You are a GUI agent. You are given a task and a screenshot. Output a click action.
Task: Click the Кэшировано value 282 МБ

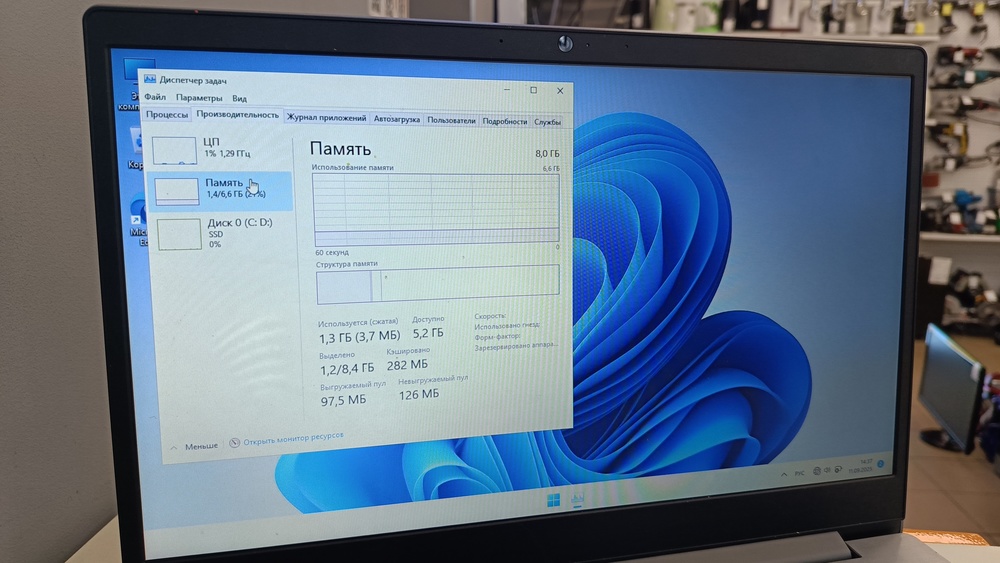tap(407, 365)
